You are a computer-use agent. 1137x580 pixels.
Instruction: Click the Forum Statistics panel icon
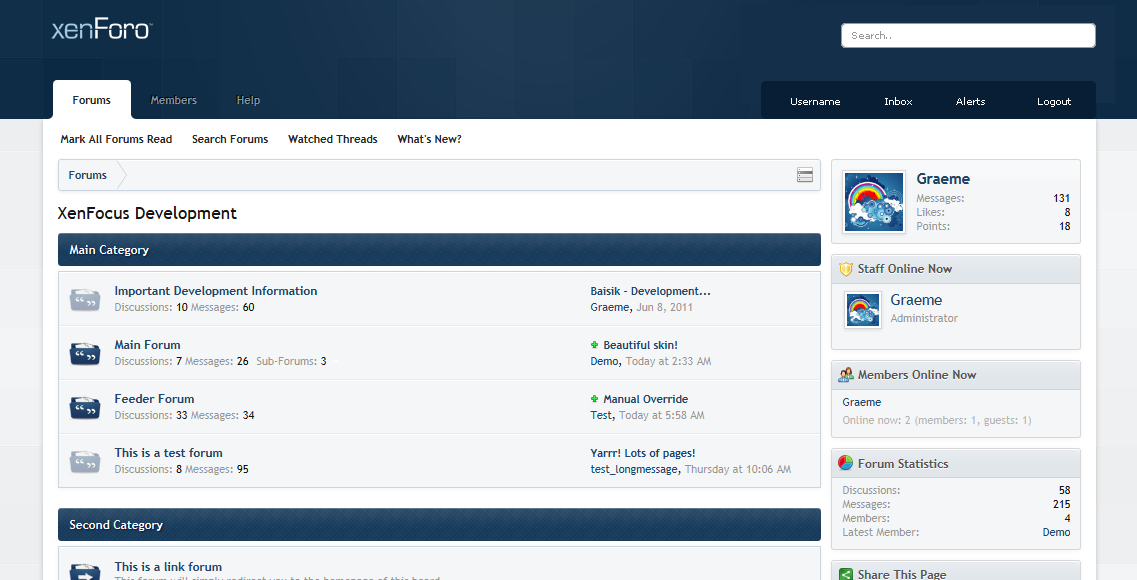[845, 463]
